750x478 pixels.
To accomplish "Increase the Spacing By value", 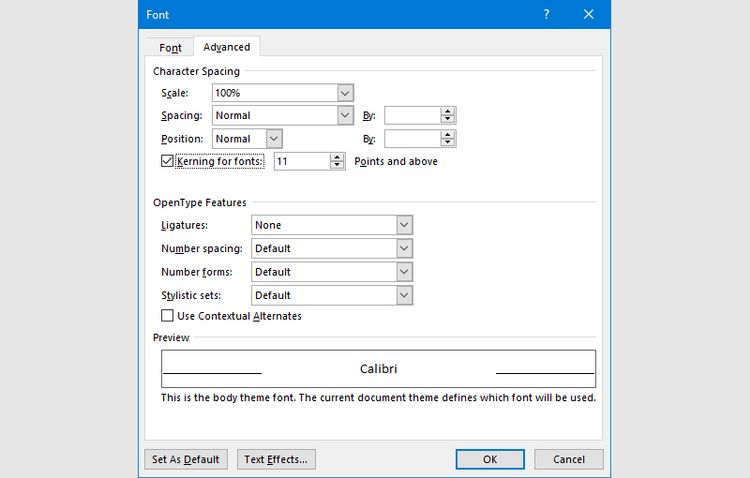I will click(448, 111).
